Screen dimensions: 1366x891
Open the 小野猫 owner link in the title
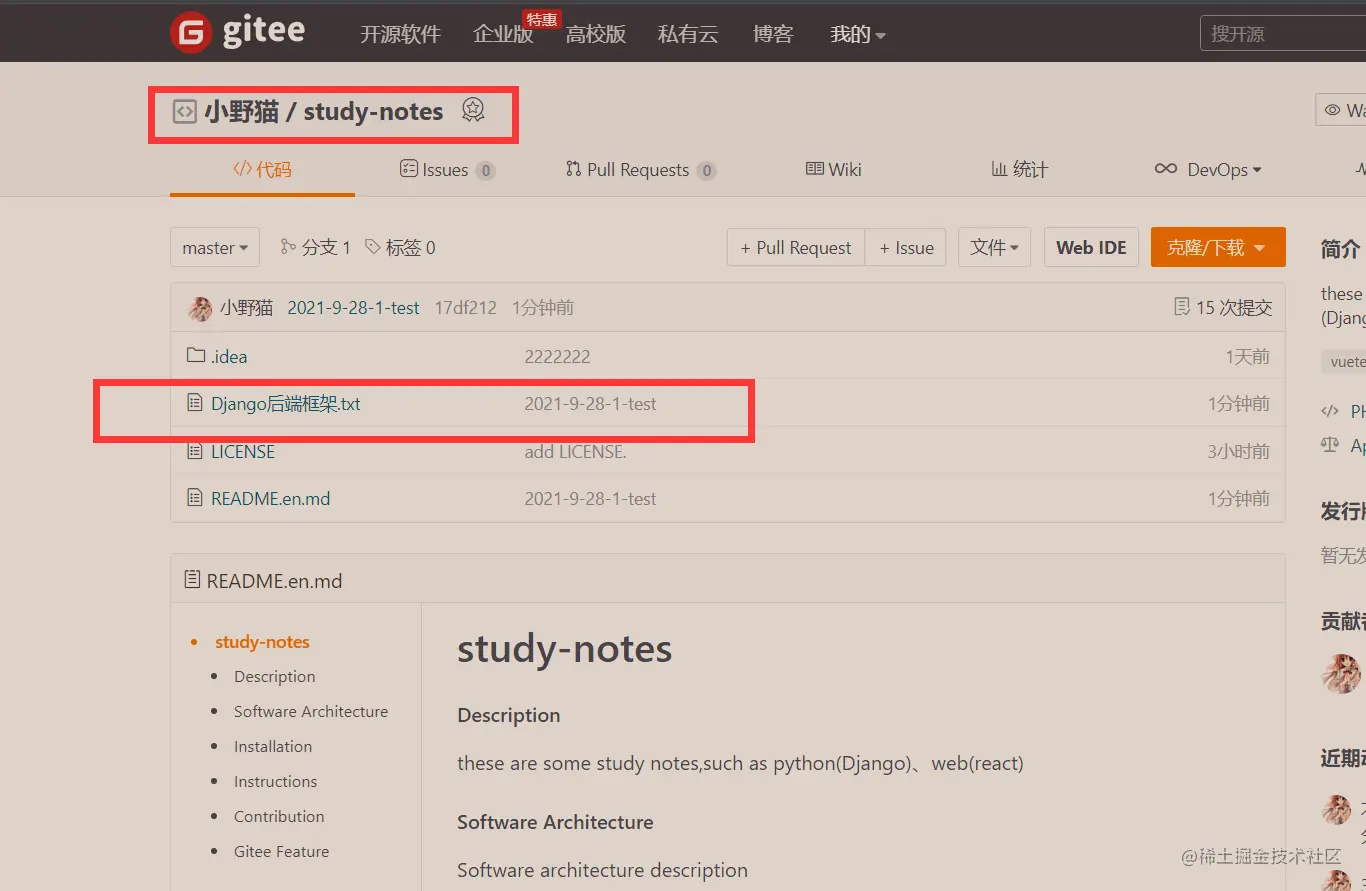(x=241, y=111)
